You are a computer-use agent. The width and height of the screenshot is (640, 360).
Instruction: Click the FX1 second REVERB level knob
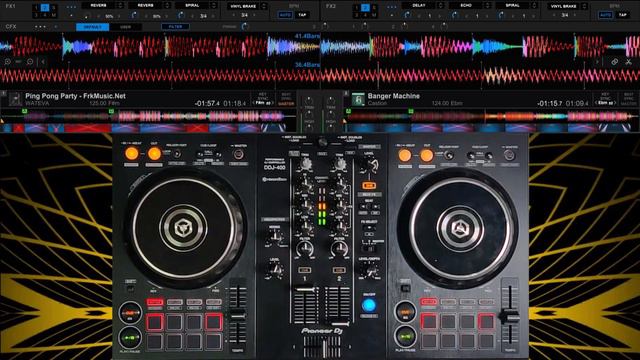click(134, 15)
